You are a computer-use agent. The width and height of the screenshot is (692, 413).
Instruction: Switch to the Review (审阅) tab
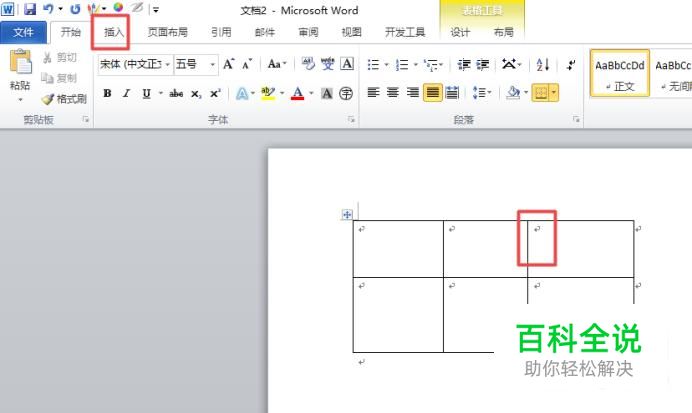click(x=308, y=32)
